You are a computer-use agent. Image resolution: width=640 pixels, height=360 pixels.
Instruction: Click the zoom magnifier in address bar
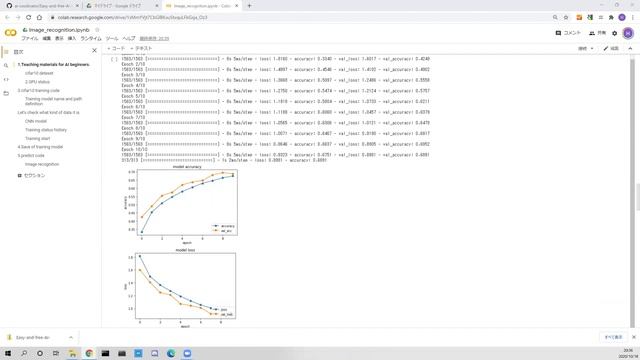pos(555,18)
